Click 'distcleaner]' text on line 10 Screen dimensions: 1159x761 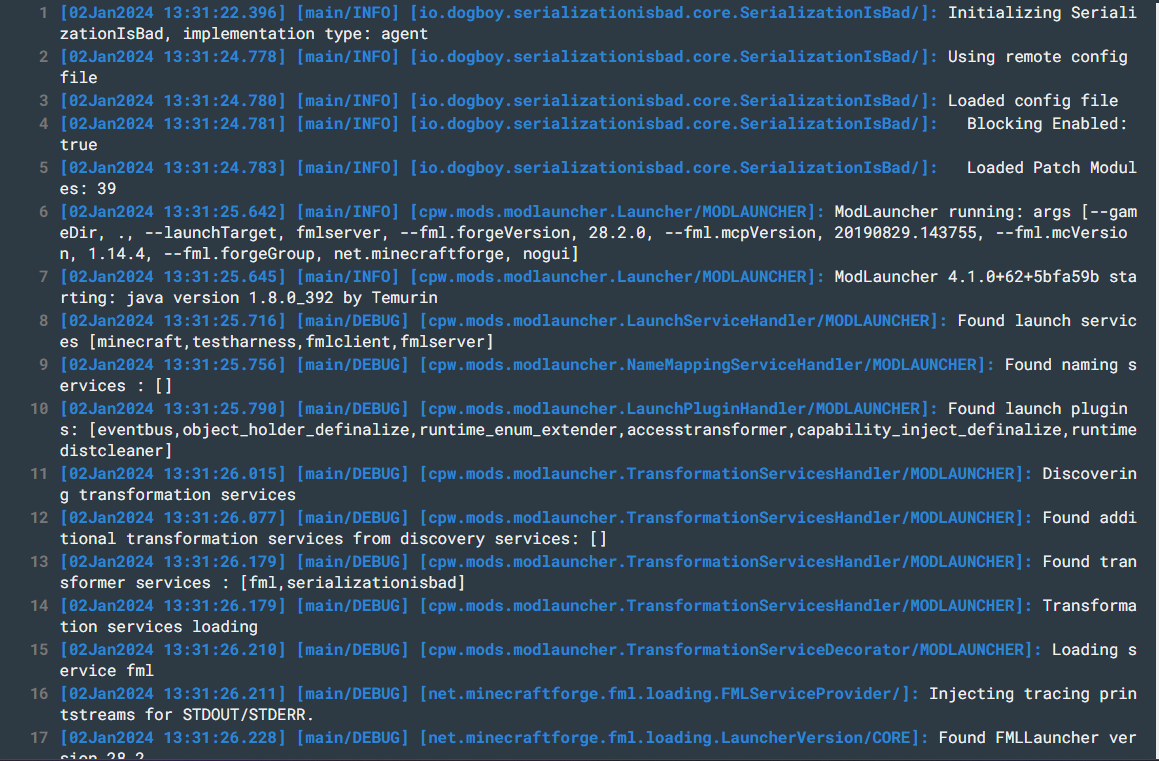(x=116, y=451)
